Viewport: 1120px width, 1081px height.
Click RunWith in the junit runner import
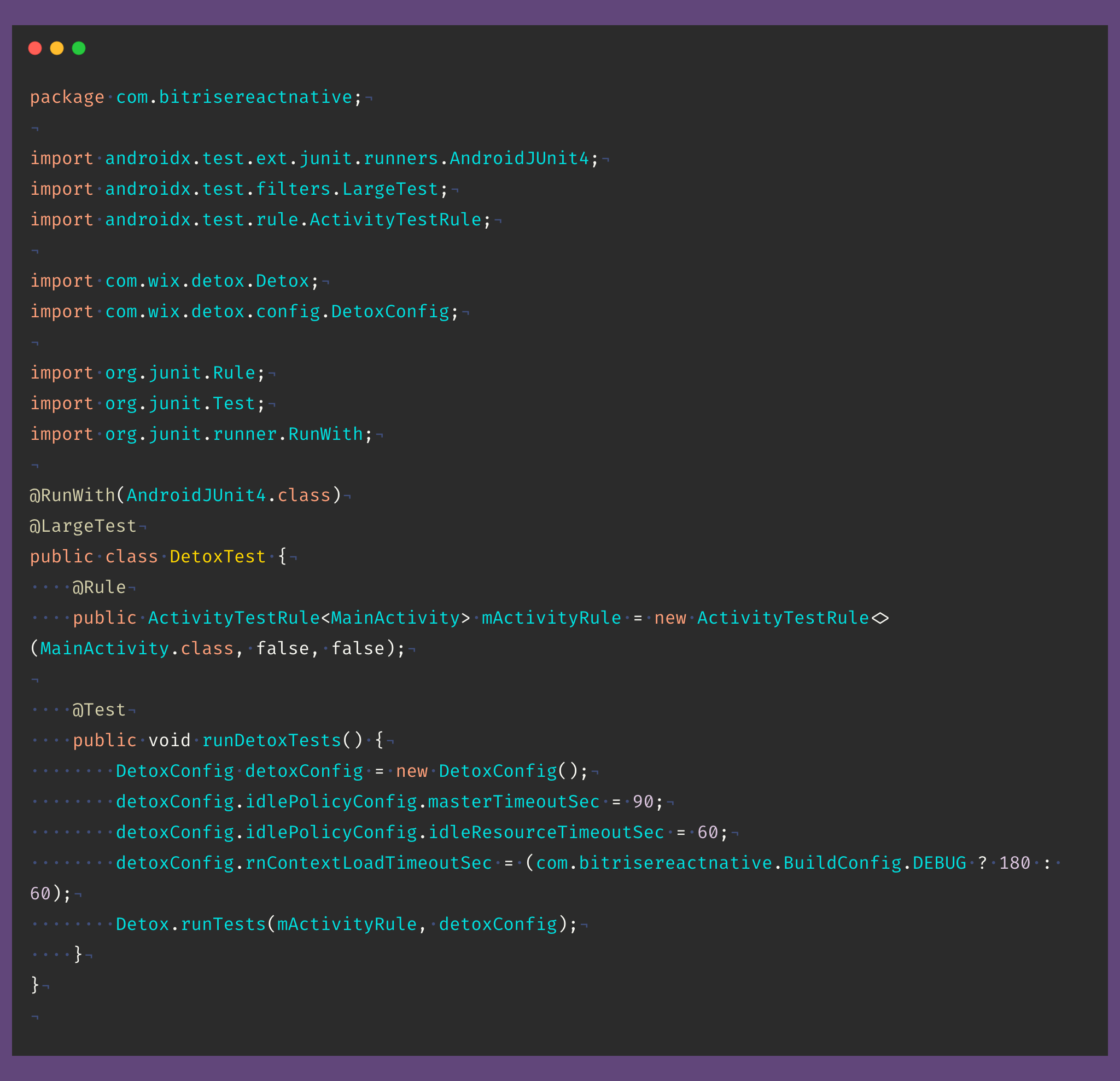(x=326, y=434)
